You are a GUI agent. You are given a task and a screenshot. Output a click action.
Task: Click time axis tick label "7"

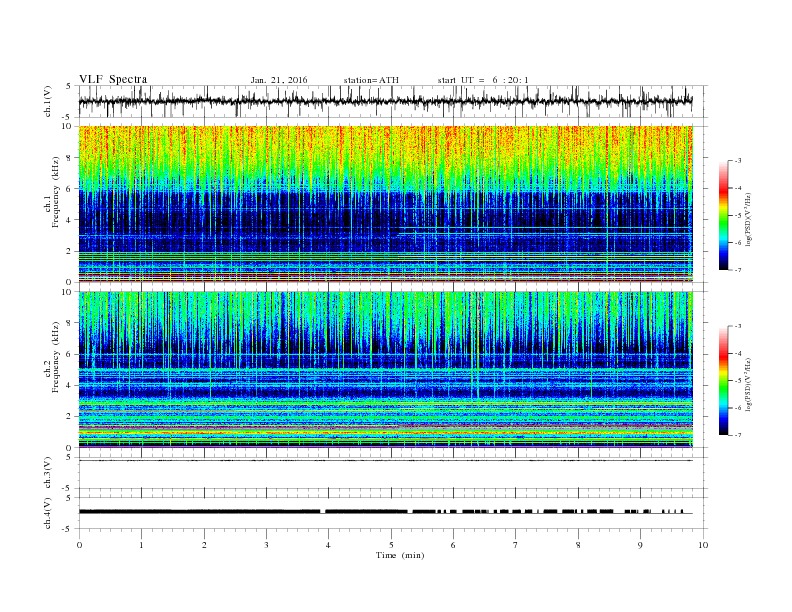coord(516,545)
